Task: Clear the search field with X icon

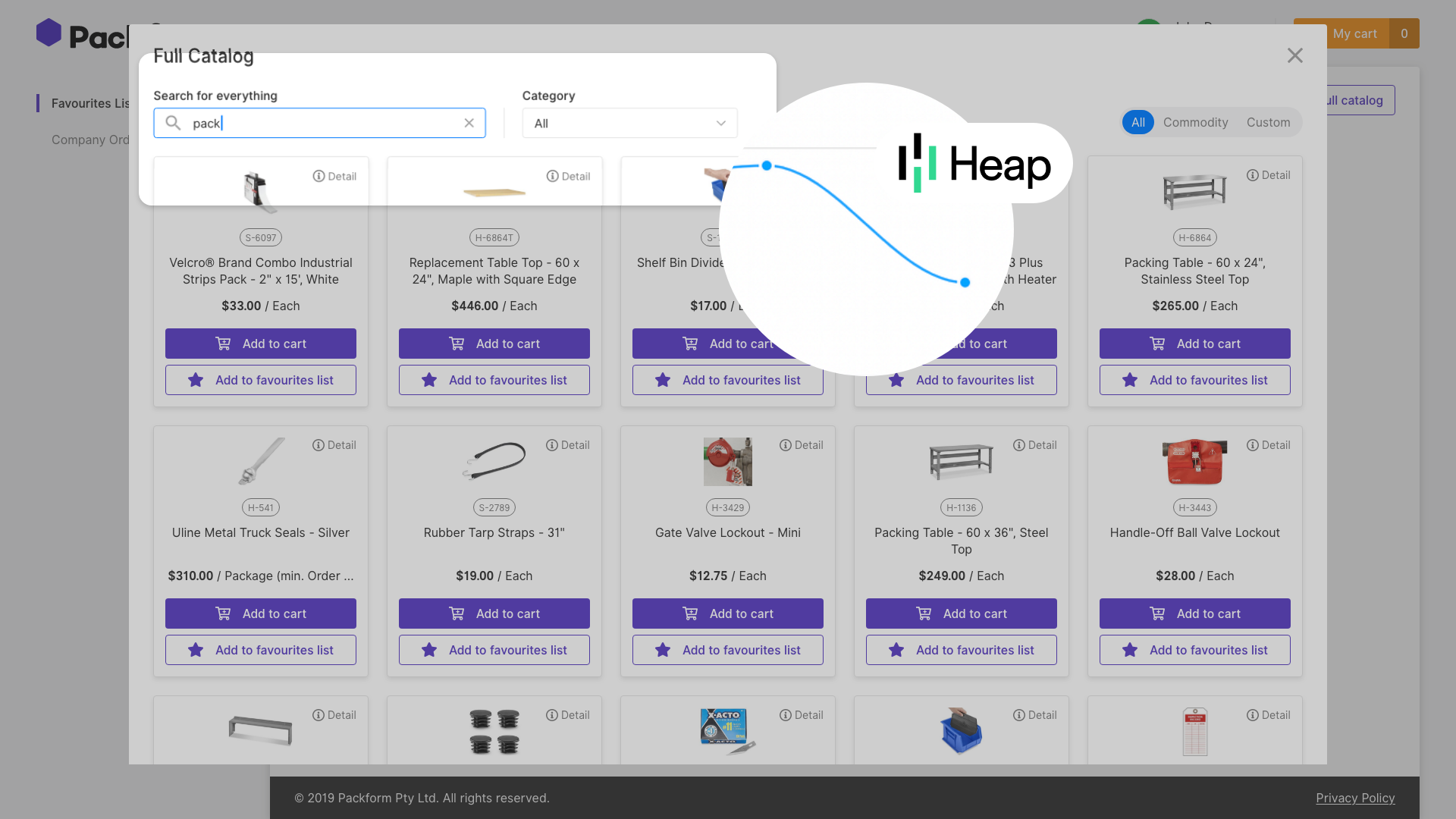Action: point(469,123)
